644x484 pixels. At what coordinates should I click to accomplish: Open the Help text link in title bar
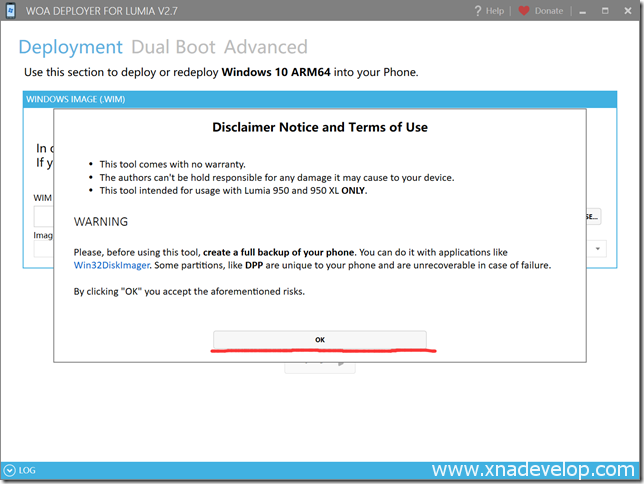[495, 11]
